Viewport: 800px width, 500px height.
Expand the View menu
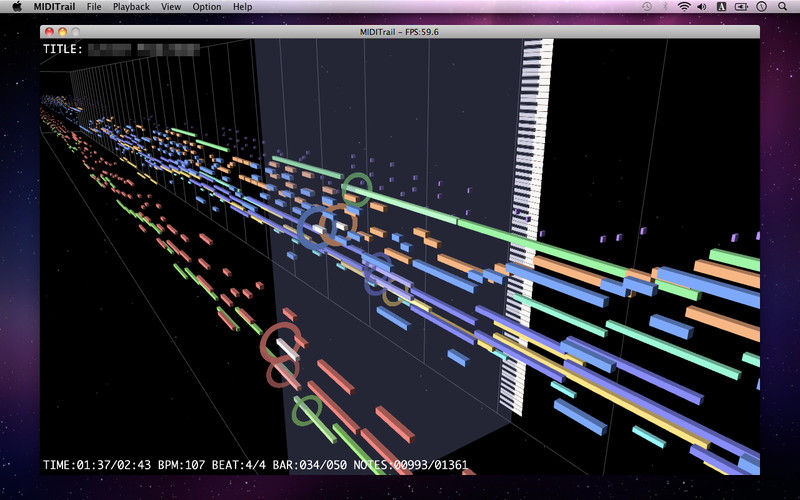click(x=171, y=7)
